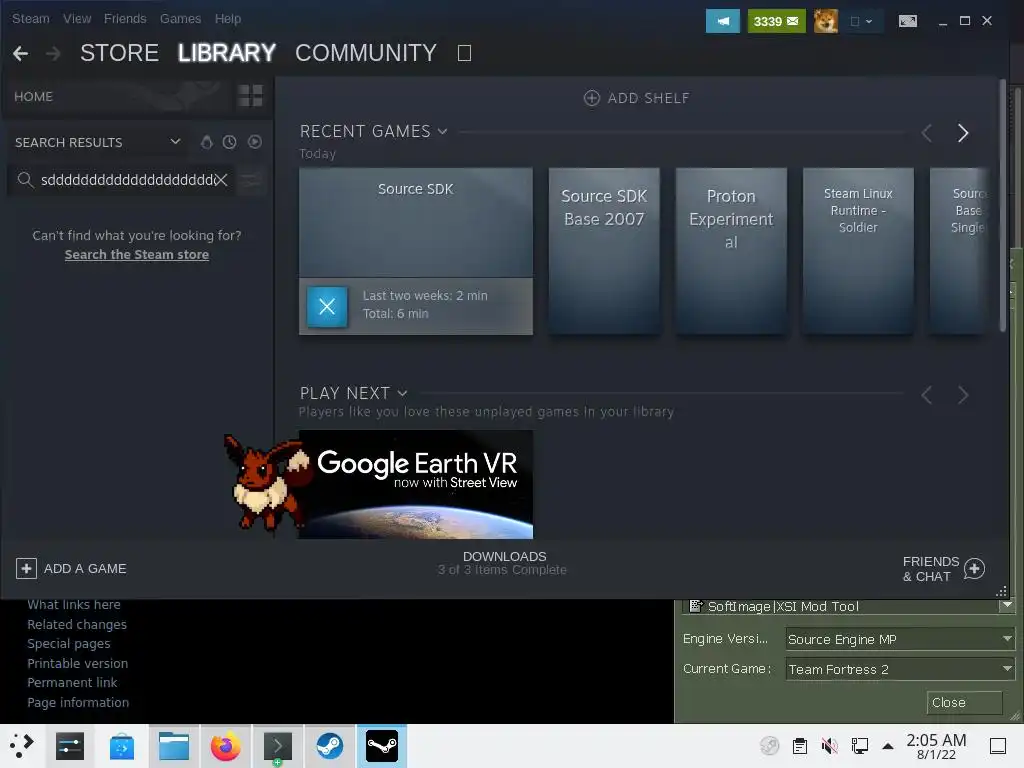Select Source SDK Base 2007 tile
1024x768 pixels.
coord(604,251)
